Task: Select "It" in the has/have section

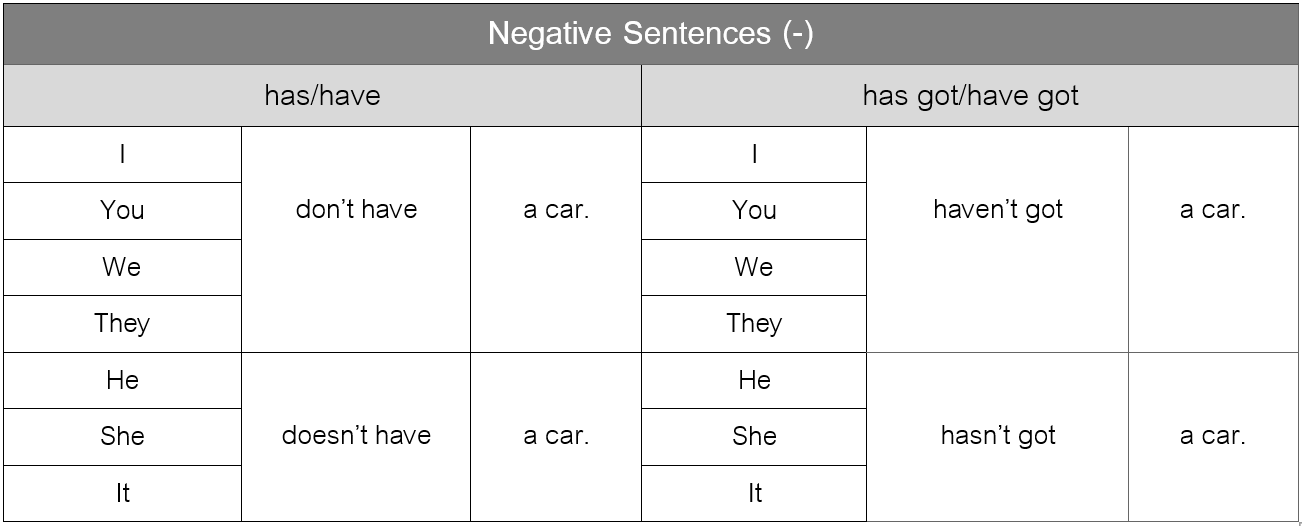Action: 122,493
